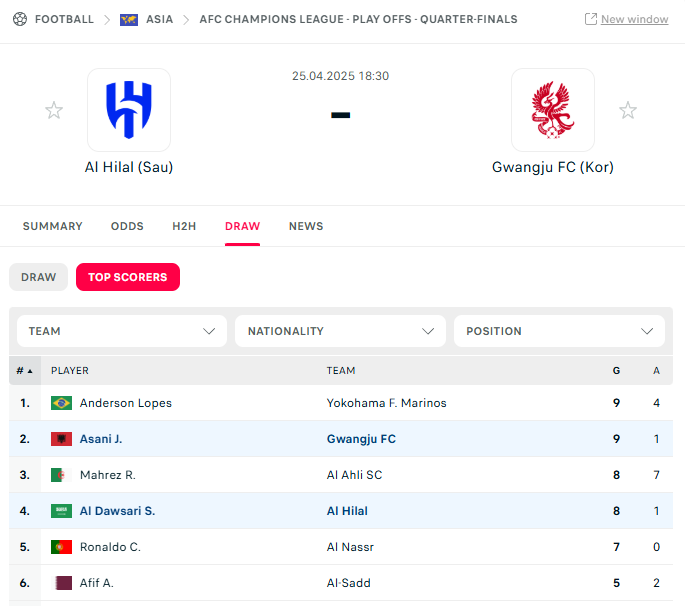Open AFC Champions League breadcrumb link
The height and width of the screenshot is (606, 685).
pyautogui.click(x=358, y=19)
